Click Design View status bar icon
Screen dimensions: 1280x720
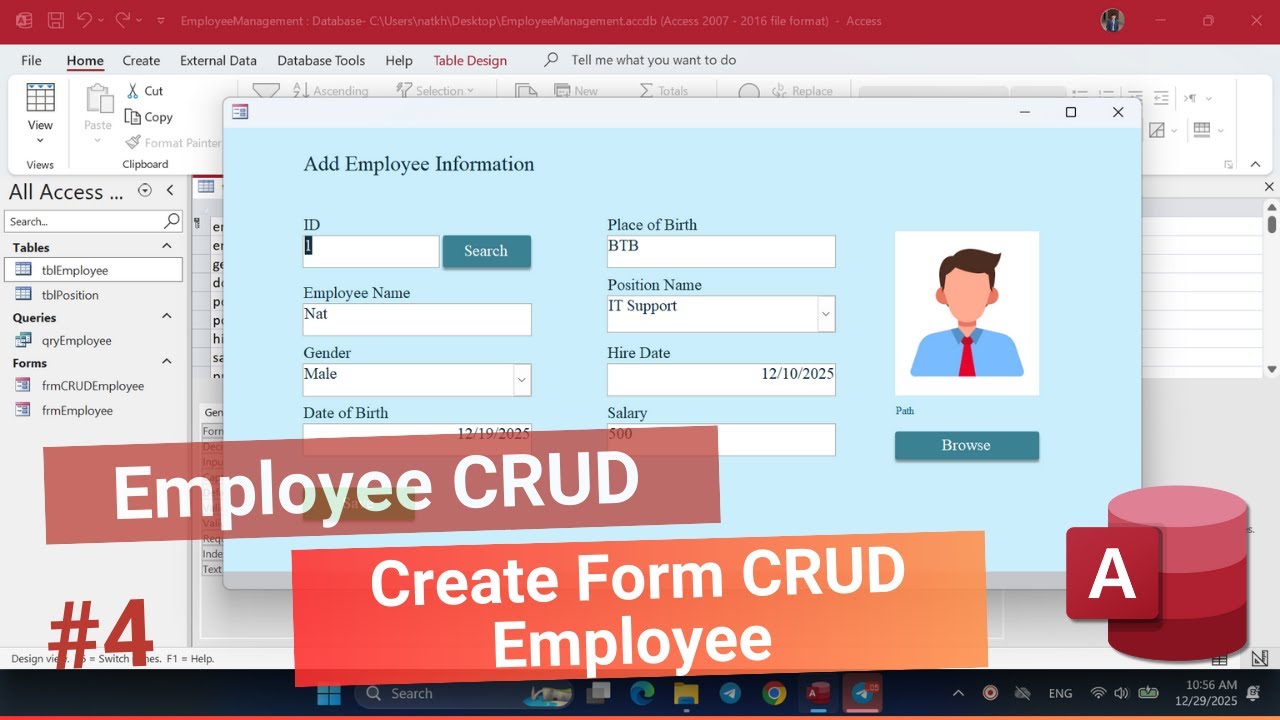pos(1260,659)
